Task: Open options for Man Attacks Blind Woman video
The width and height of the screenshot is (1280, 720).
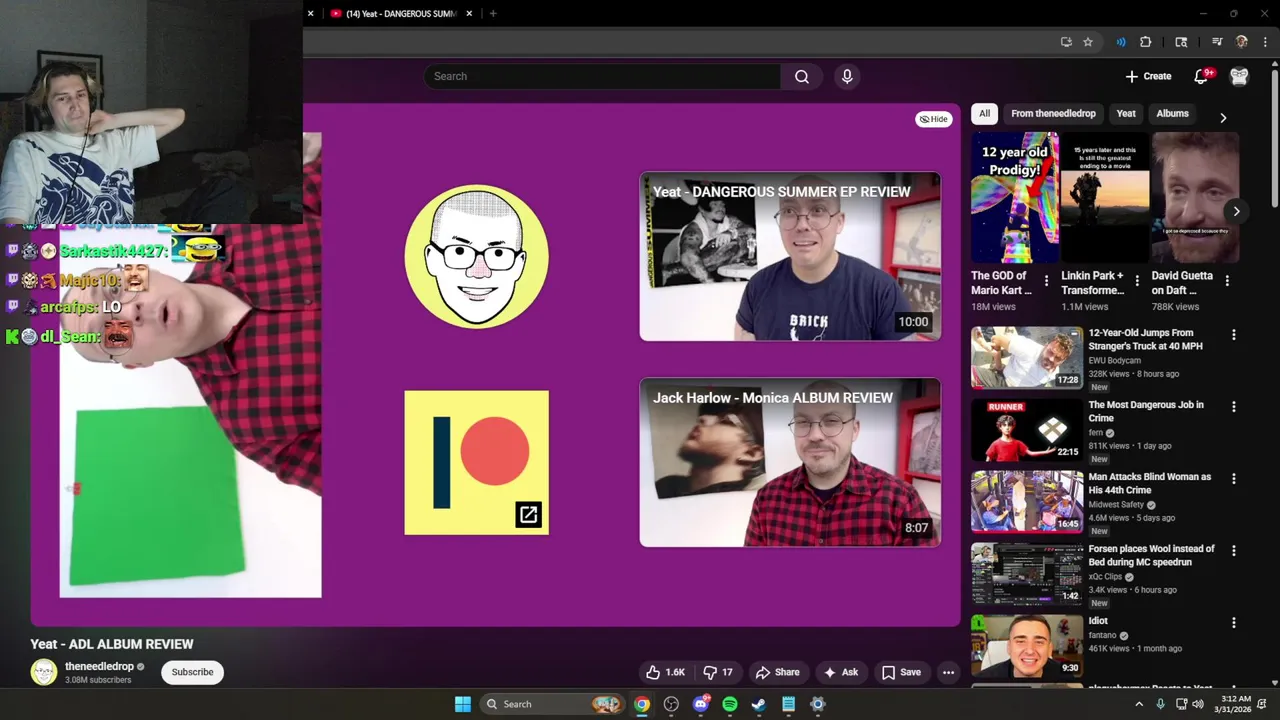Action: (1233, 479)
